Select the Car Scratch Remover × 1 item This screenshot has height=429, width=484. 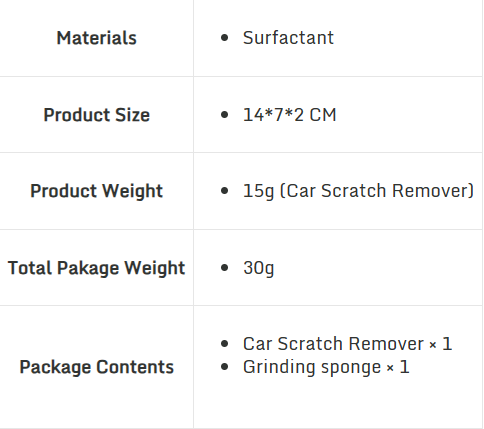point(347,344)
